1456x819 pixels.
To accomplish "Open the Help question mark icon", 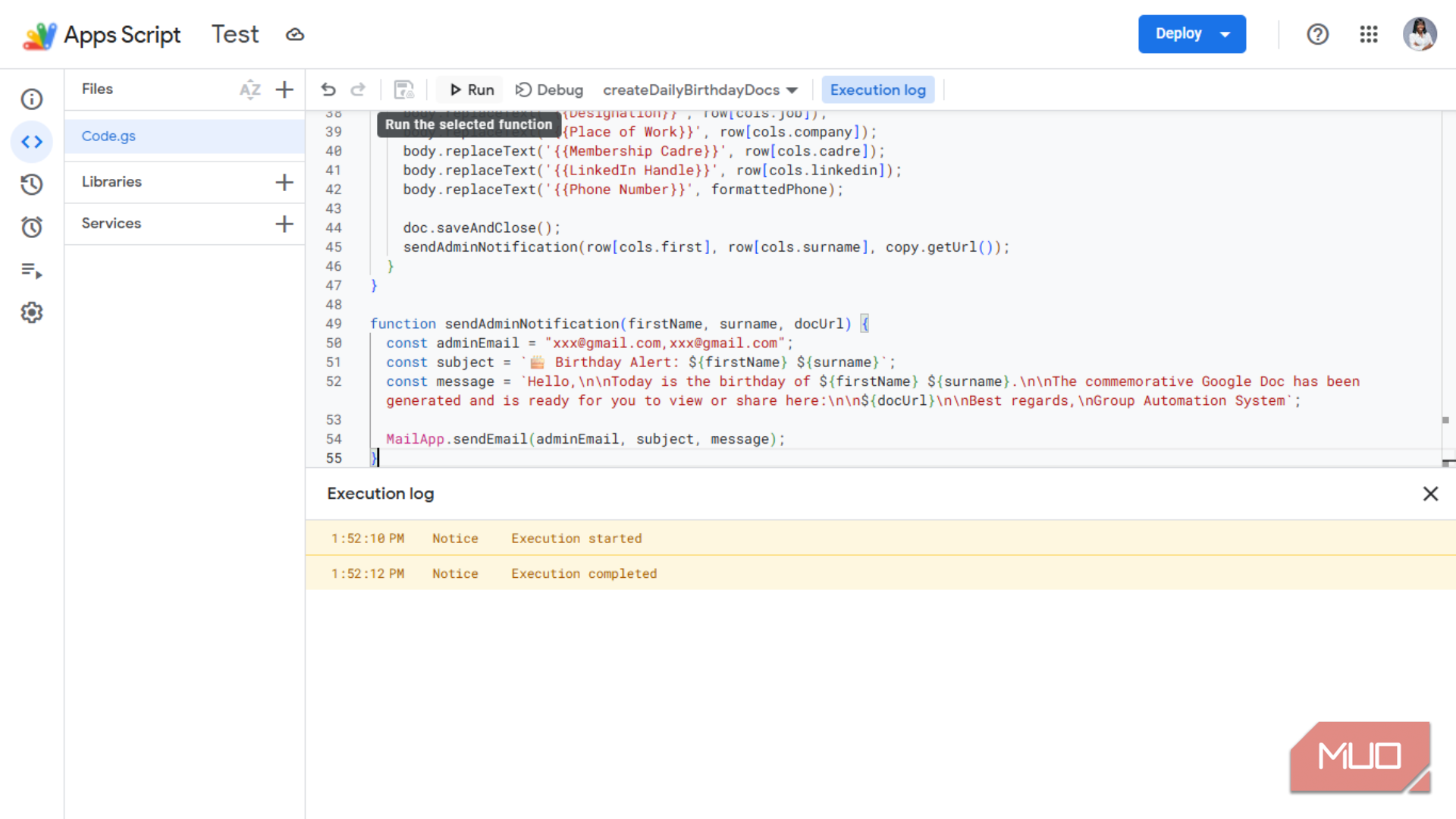I will tap(1318, 34).
